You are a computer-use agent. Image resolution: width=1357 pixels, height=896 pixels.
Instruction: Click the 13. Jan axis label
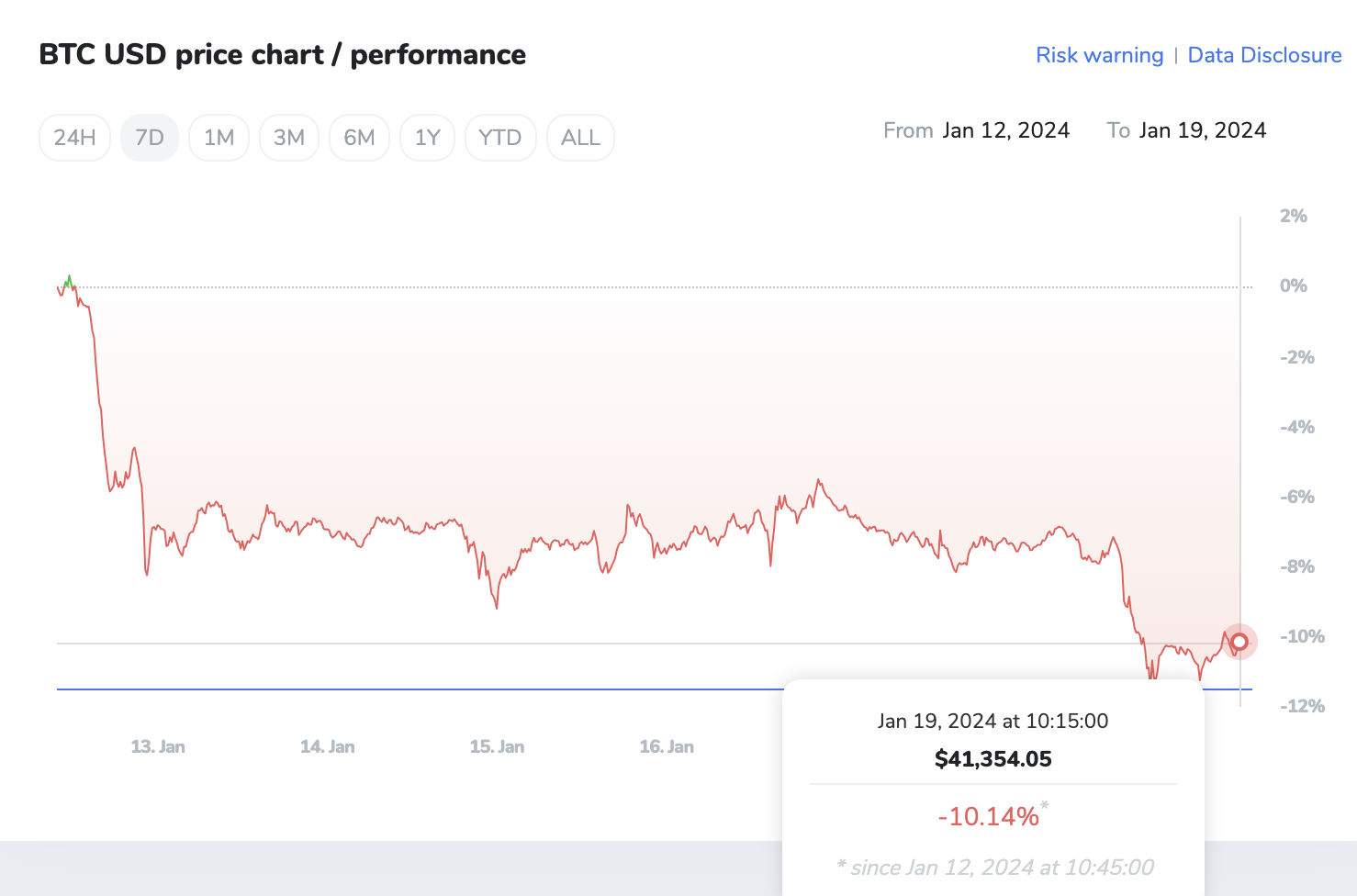click(158, 746)
